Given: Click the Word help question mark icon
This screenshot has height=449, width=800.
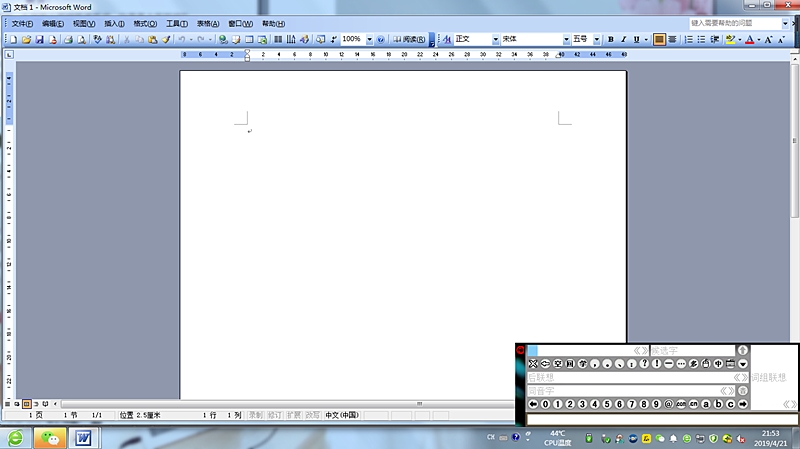Looking at the screenshot, I should (x=380, y=40).
